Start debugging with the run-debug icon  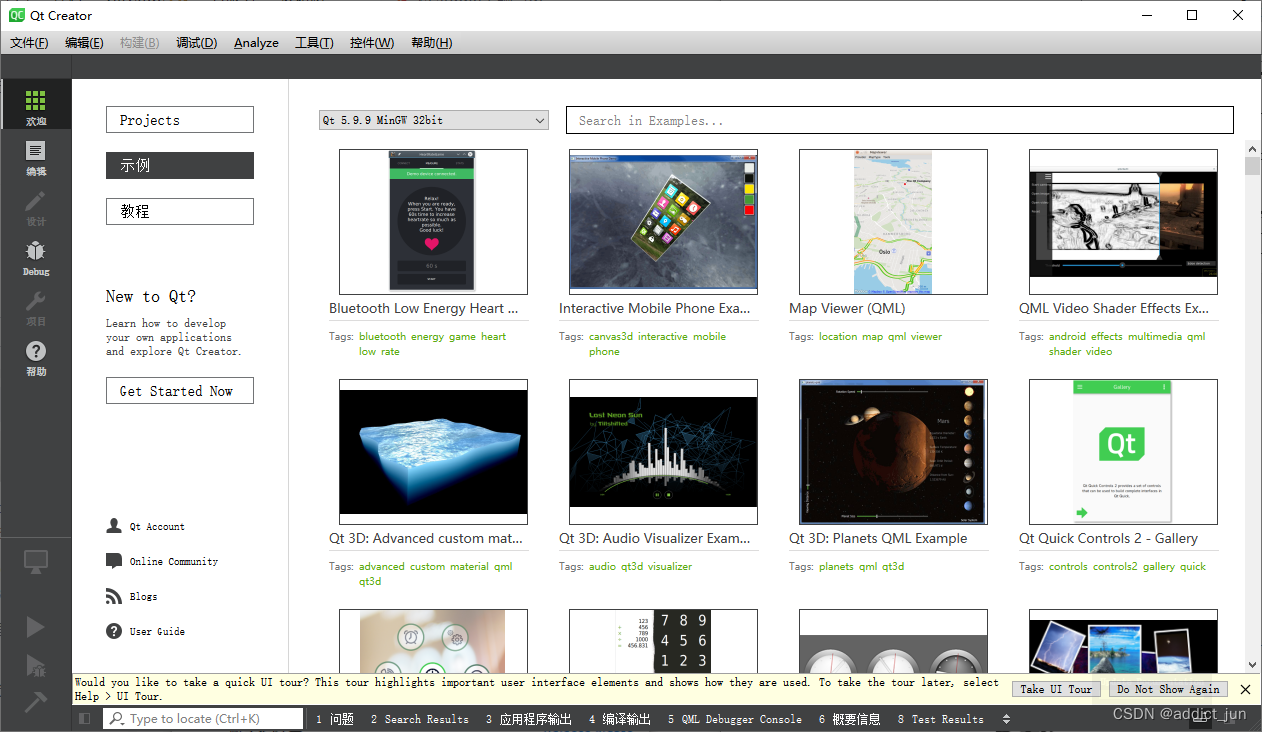coord(36,665)
